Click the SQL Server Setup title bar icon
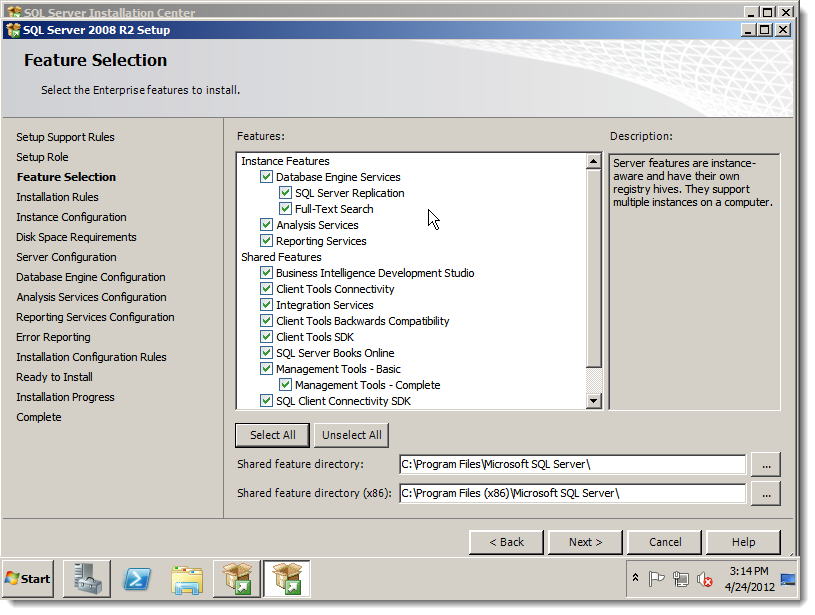The width and height of the screenshot is (815, 615). pyautogui.click(x=14, y=30)
